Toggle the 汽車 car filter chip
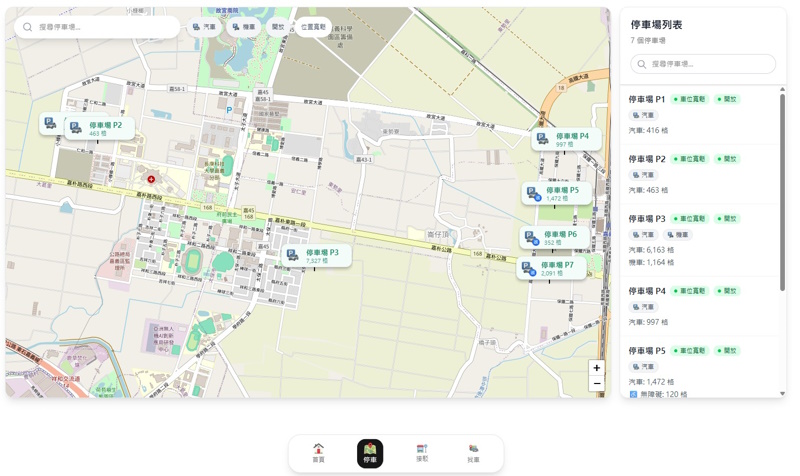This screenshot has width=800, height=476. [204, 27]
